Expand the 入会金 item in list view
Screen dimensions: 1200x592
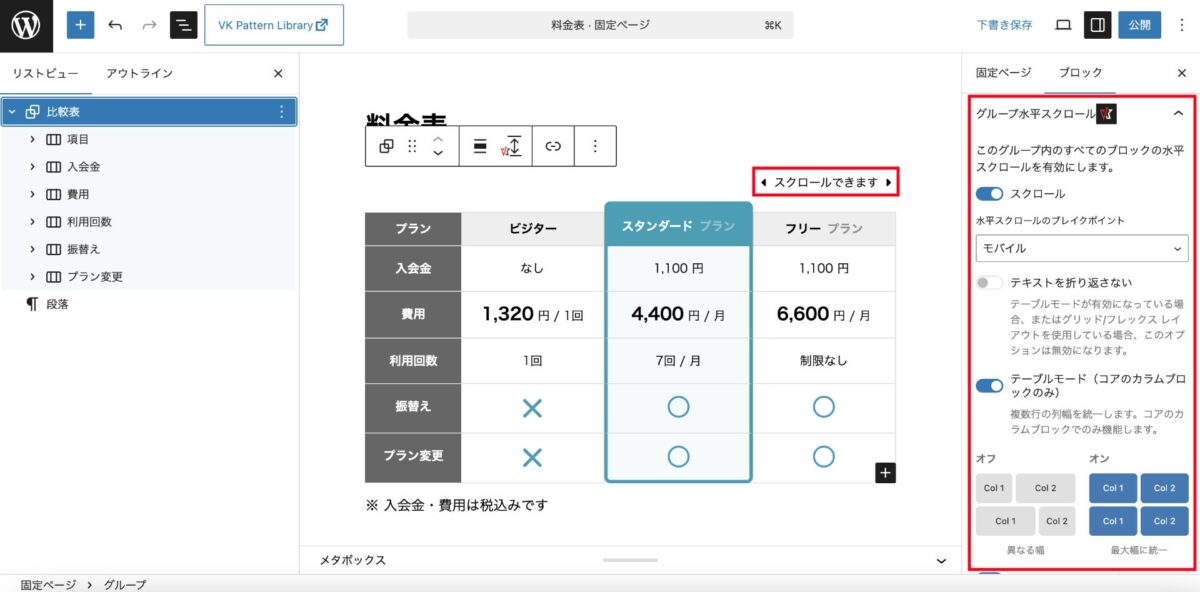32,167
